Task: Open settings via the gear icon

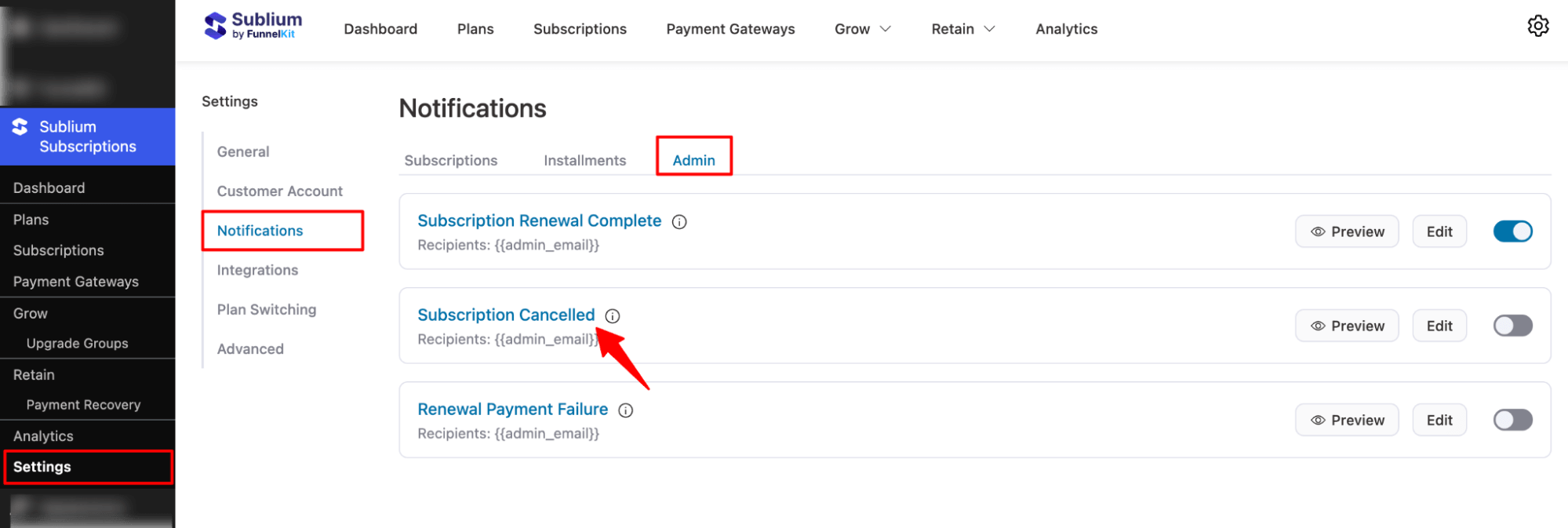Action: [1538, 26]
